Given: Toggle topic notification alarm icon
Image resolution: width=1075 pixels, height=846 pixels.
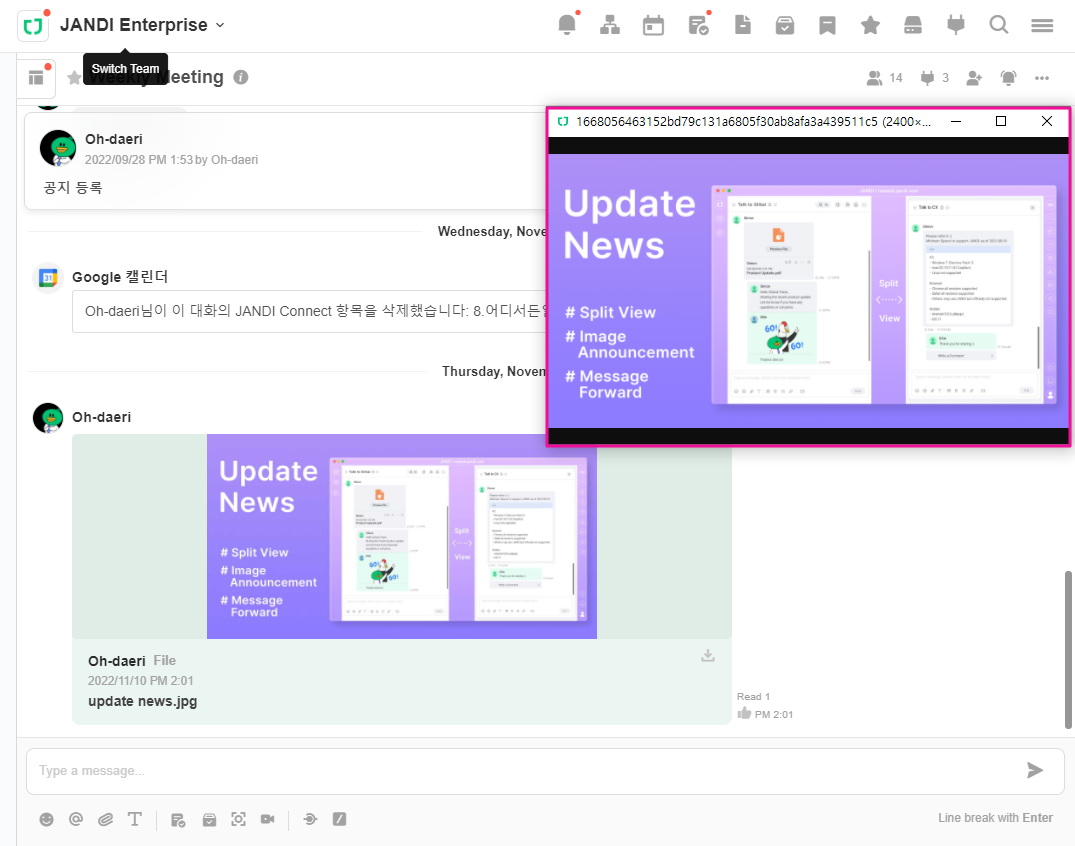Looking at the screenshot, I should coord(1008,78).
